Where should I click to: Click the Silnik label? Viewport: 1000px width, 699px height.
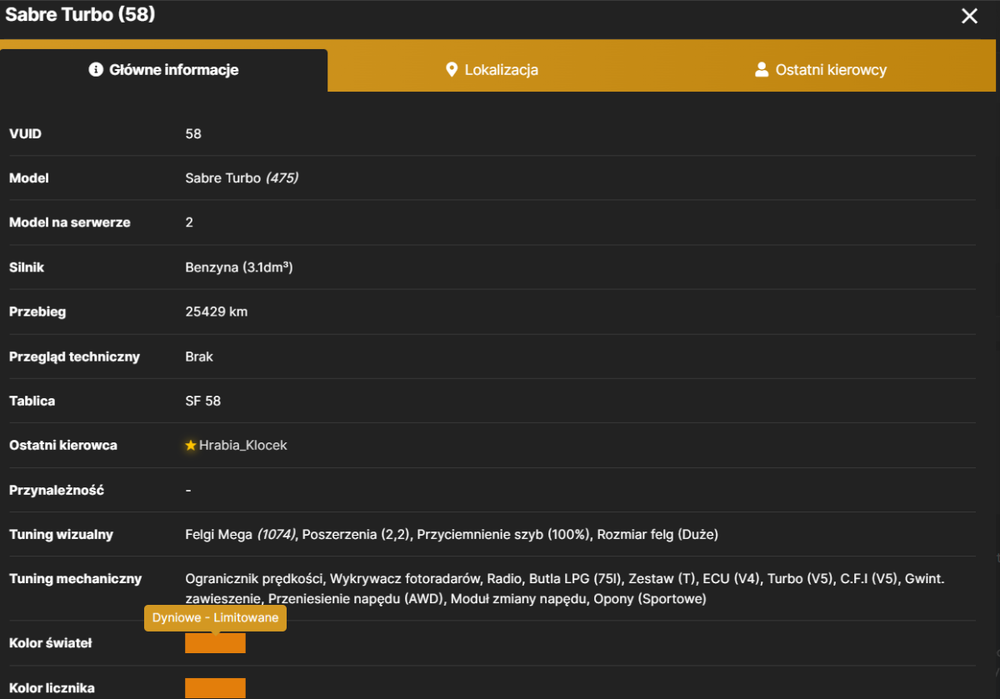click(x=27, y=267)
